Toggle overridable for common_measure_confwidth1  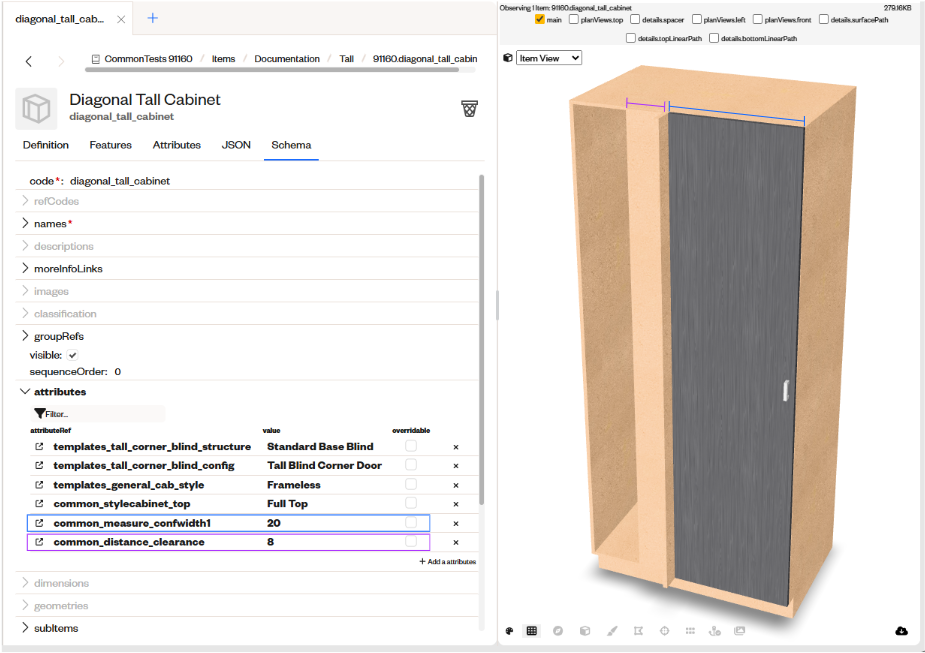(x=411, y=523)
